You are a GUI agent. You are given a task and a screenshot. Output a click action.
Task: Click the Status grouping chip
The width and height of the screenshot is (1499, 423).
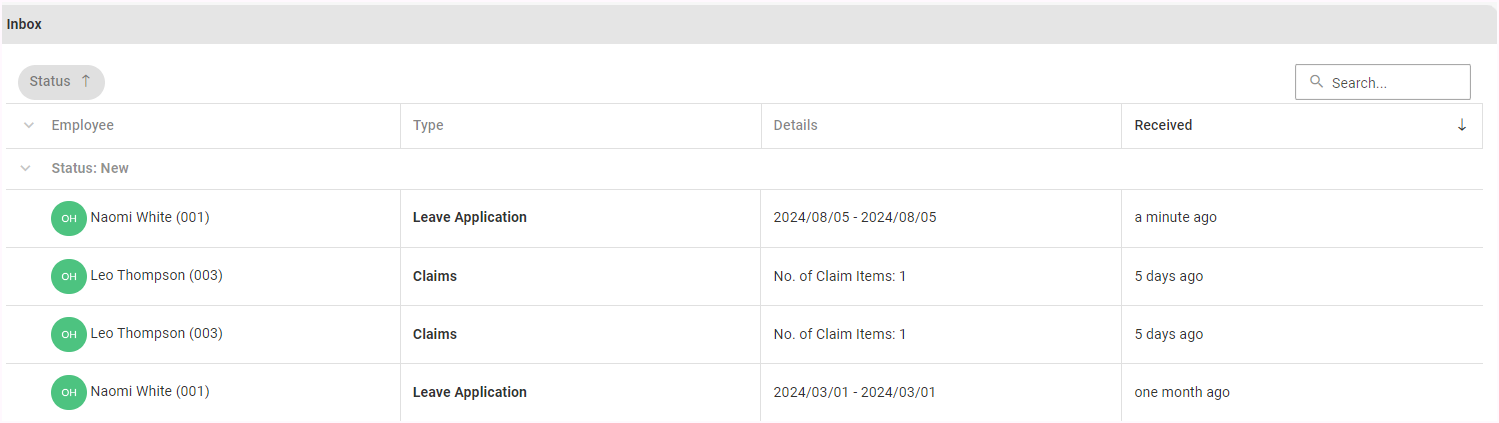click(x=50, y=81)
